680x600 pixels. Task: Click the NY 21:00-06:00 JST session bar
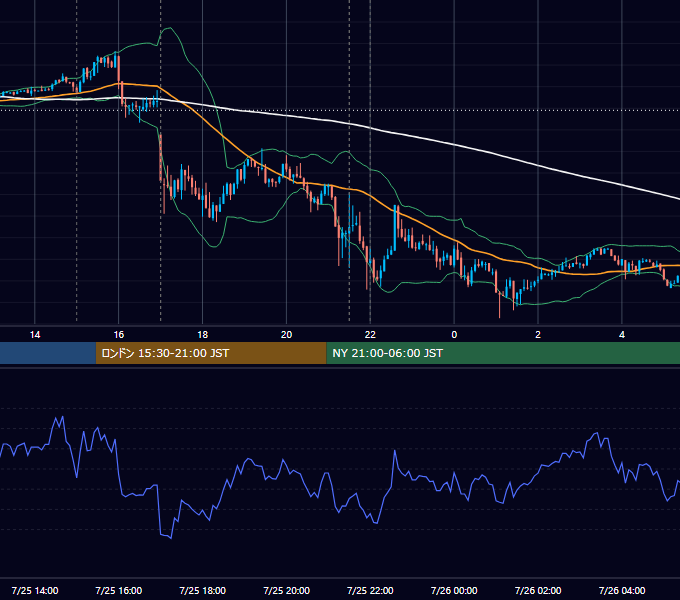point(503,353)
